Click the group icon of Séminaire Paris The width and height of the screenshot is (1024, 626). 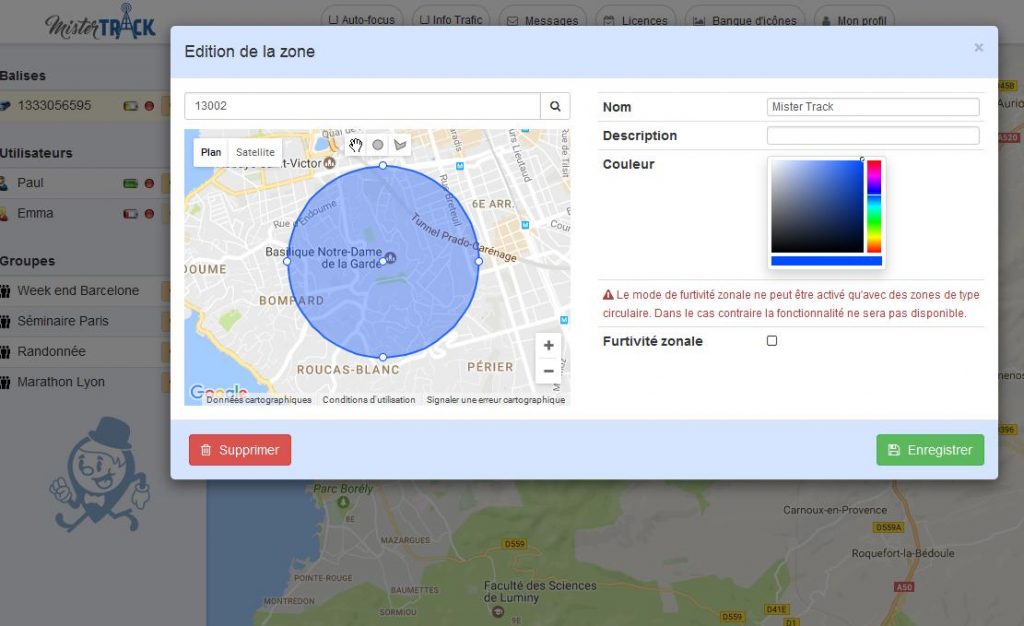click(5, 321)
